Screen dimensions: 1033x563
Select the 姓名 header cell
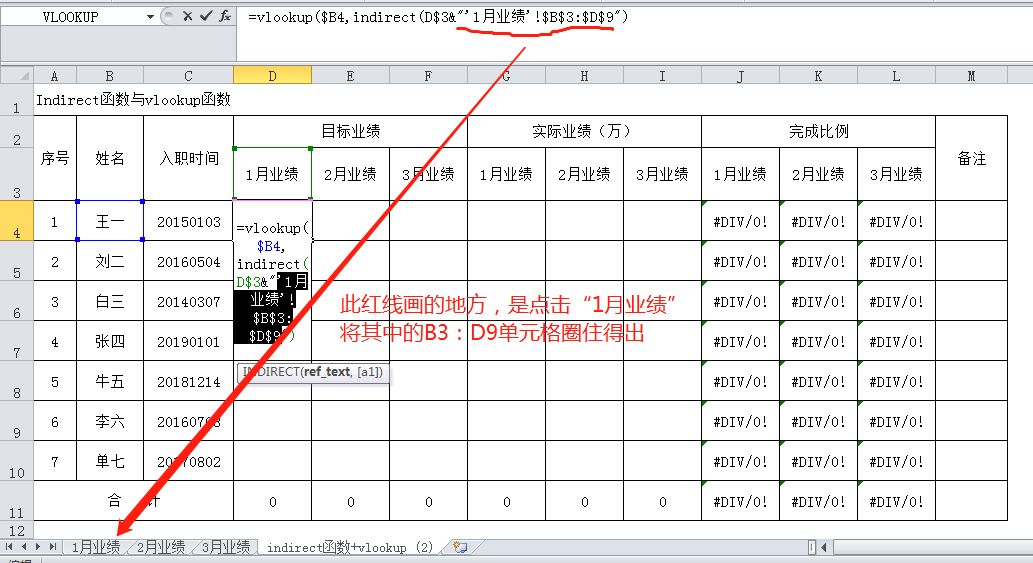tap(110, 158)
